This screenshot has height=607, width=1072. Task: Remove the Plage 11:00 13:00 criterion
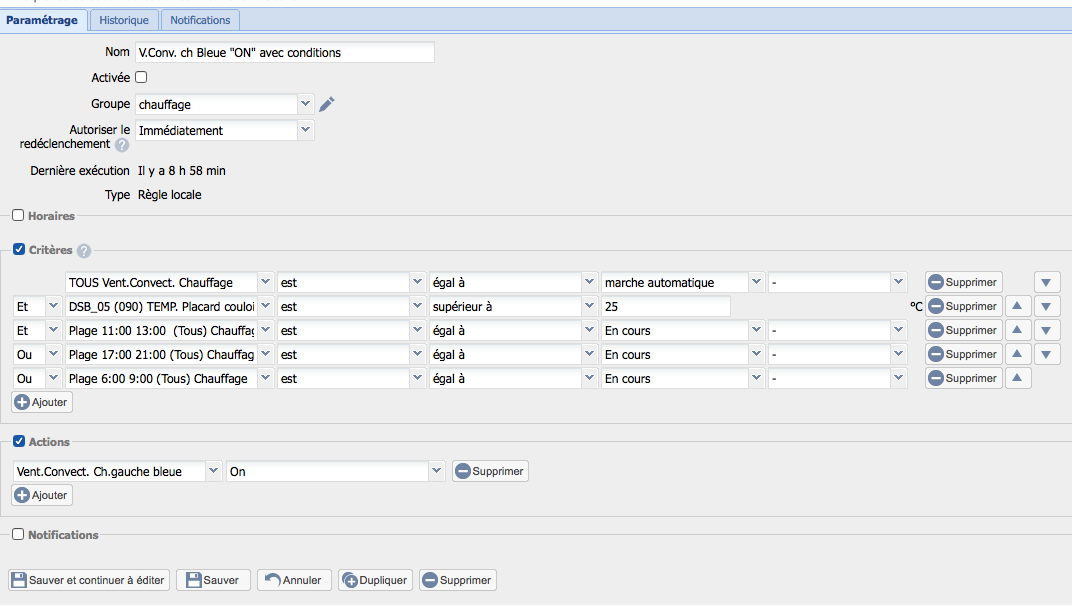963,331
